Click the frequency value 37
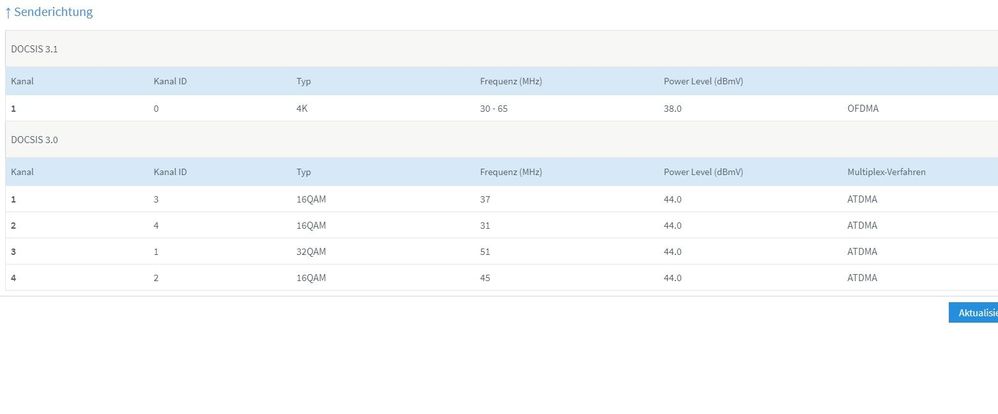This screenshot has width=998, height=414. tap(485, 199)
